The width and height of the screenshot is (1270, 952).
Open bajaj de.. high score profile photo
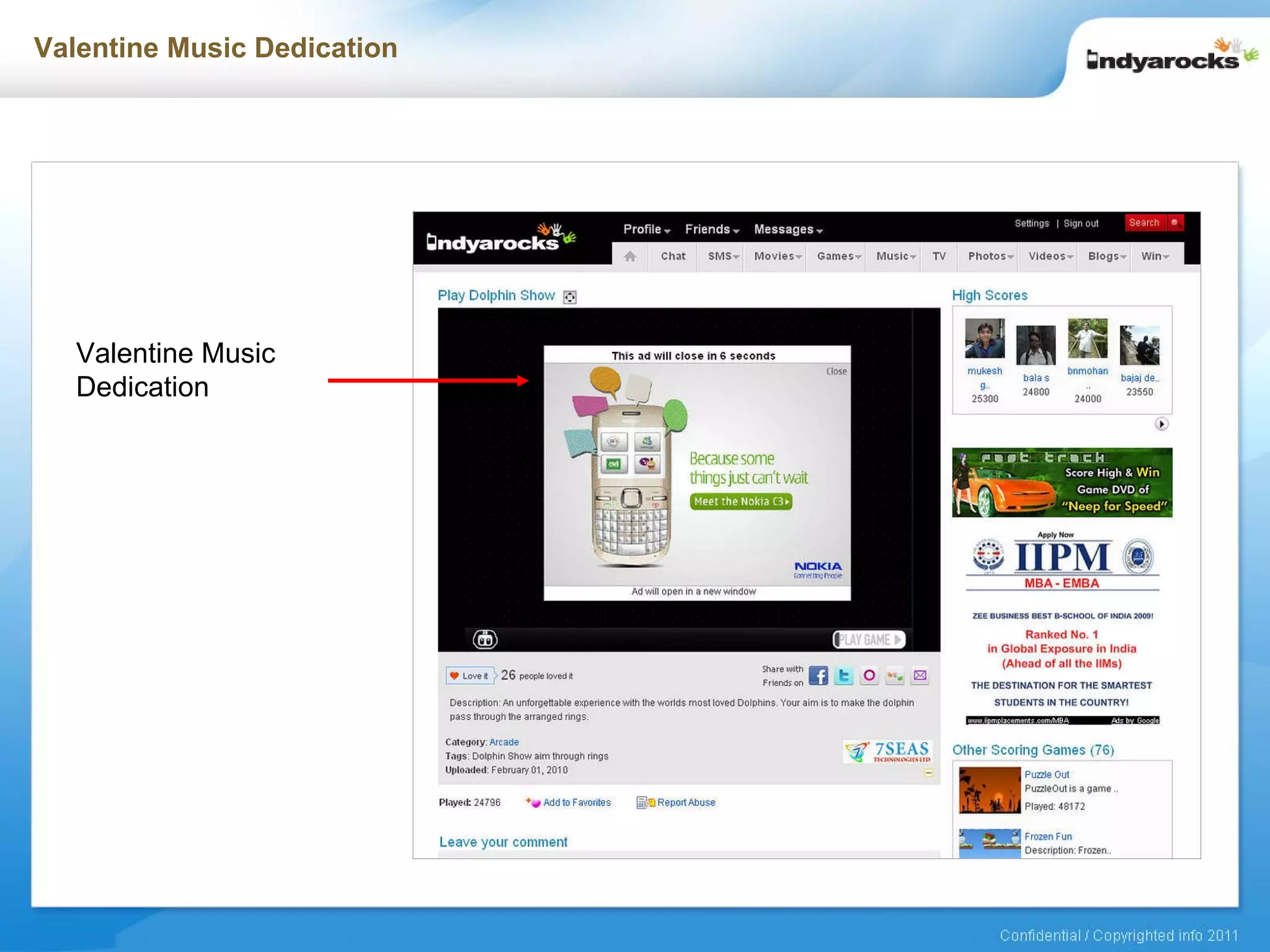point(1139,345)
